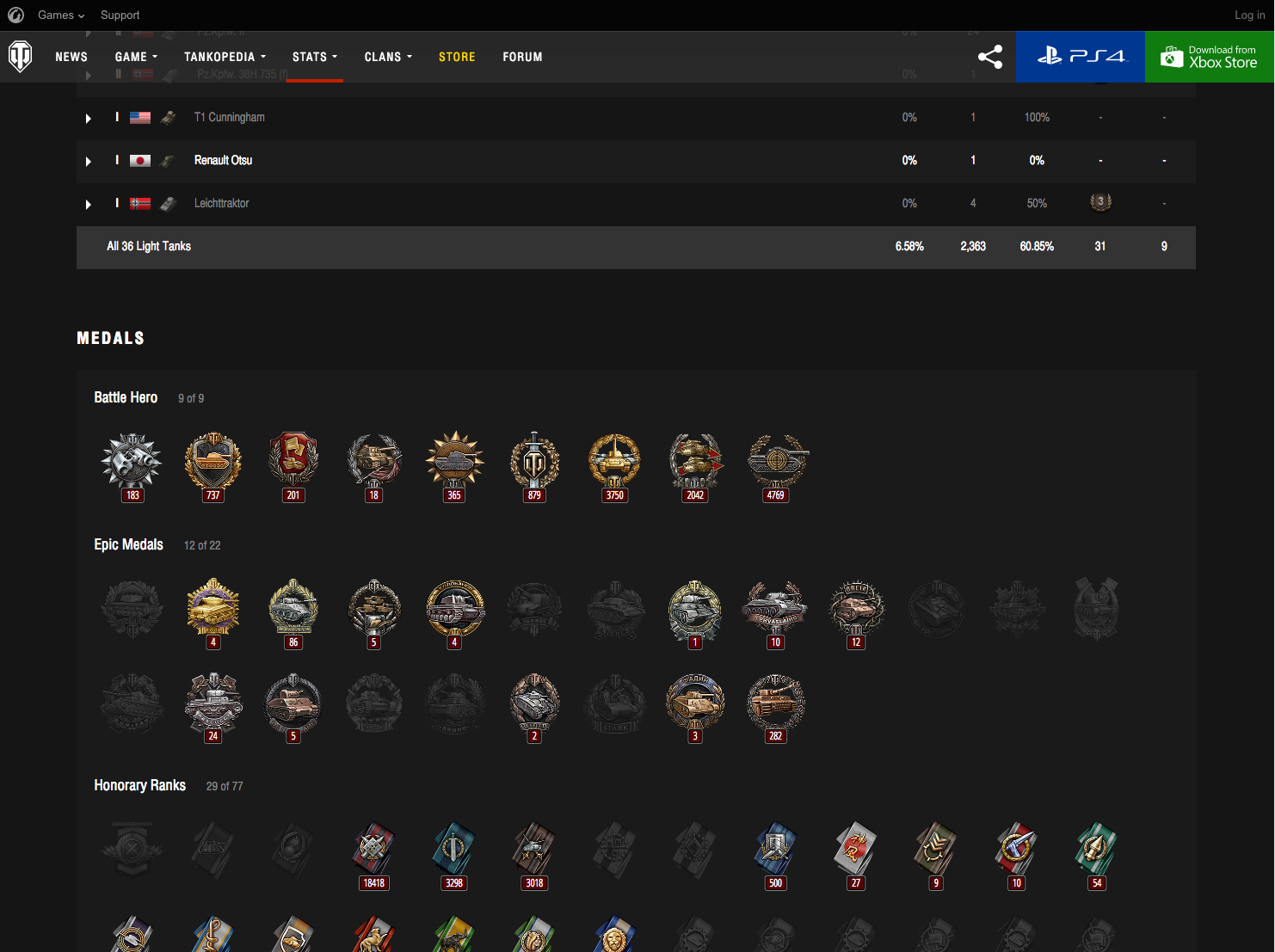Select Honorary Rank with count 3018

[x=535, y=856]
